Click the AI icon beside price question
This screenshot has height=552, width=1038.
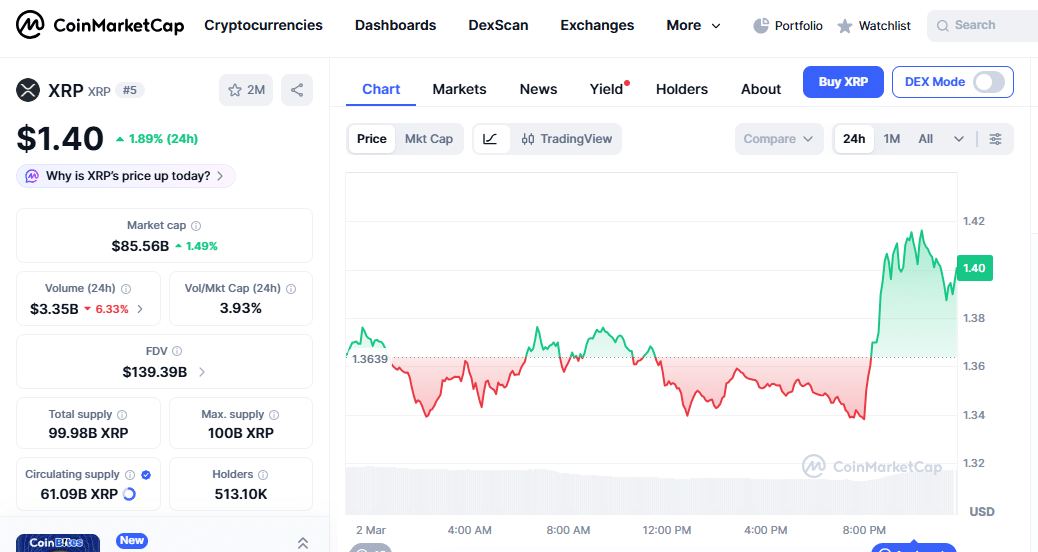tap(32, 176)
